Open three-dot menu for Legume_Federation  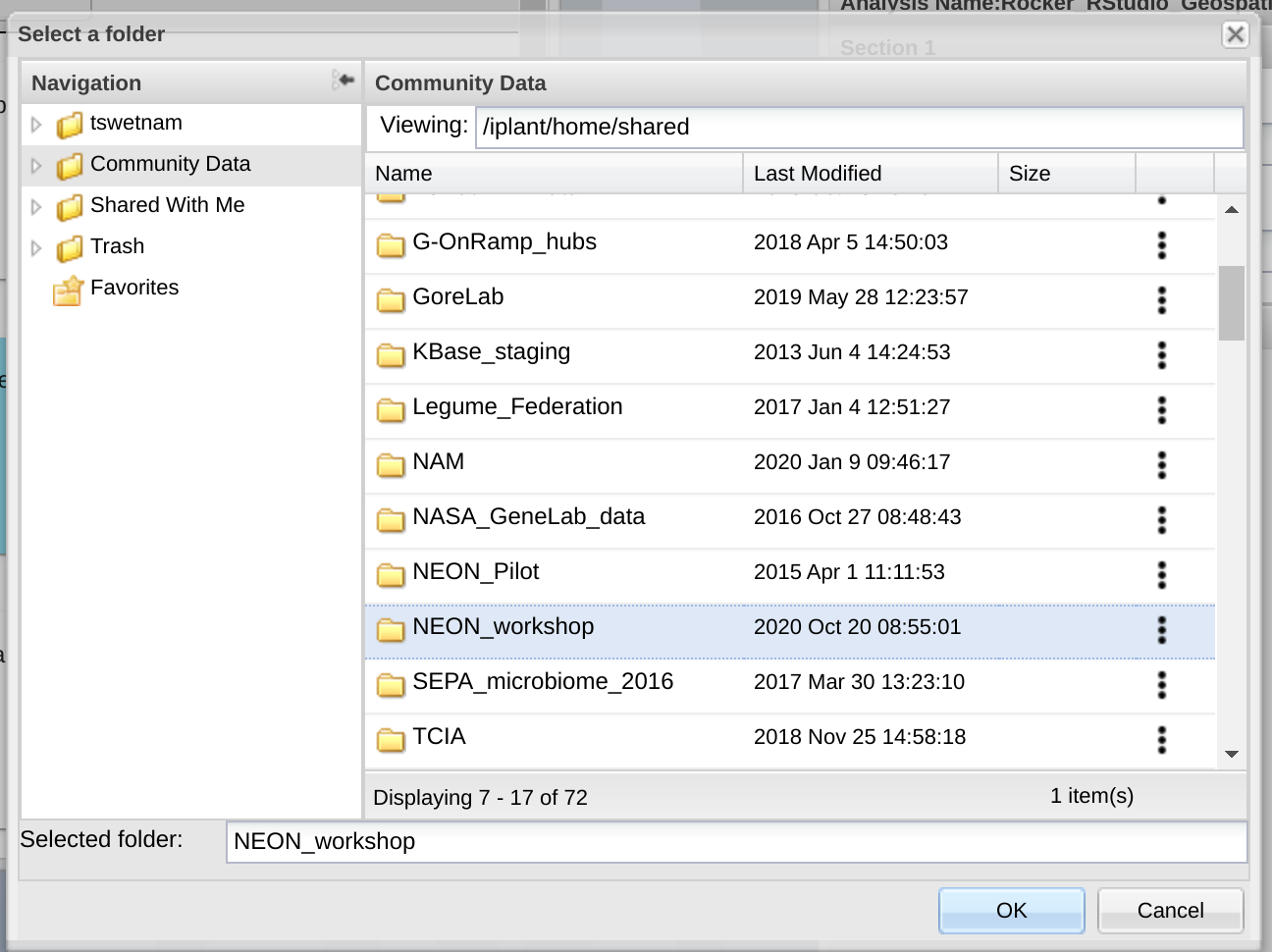click(1162, 409)
